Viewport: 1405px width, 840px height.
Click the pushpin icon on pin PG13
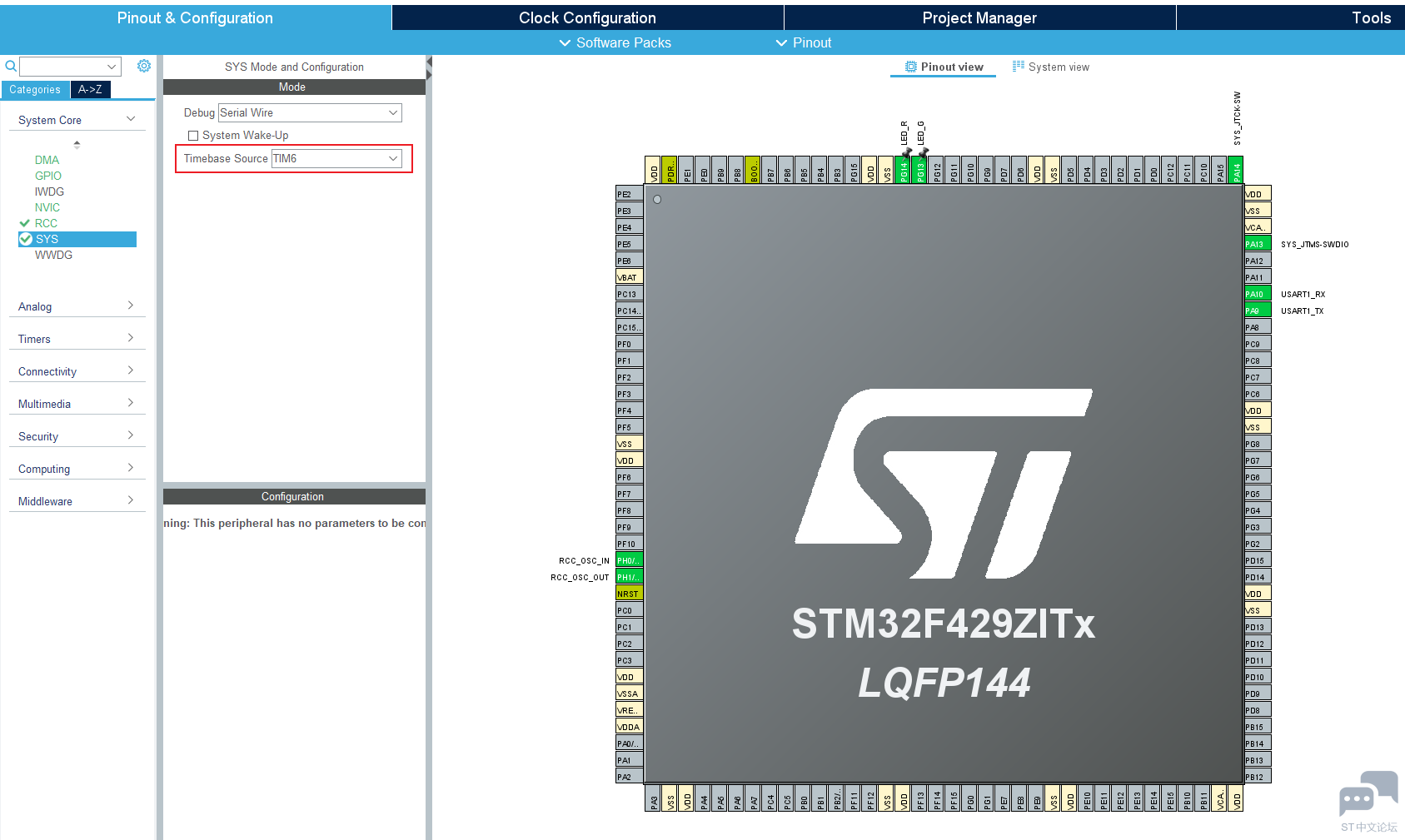pyautogui.click(x=923, y=152)
